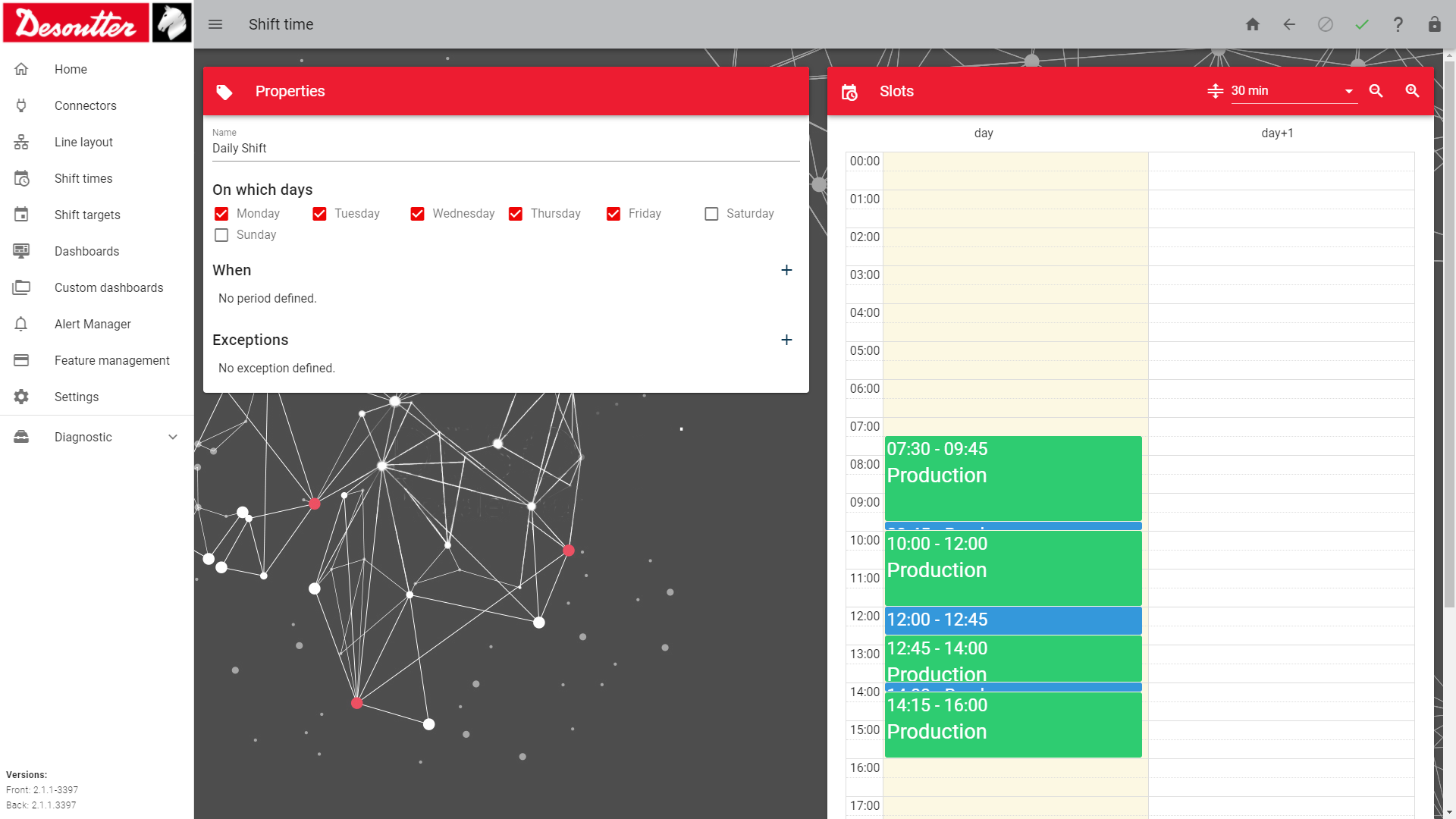This screenshot has height=819, width=1456.
Task: Click the back arrow icon
Action: [x=1289, y=24]
